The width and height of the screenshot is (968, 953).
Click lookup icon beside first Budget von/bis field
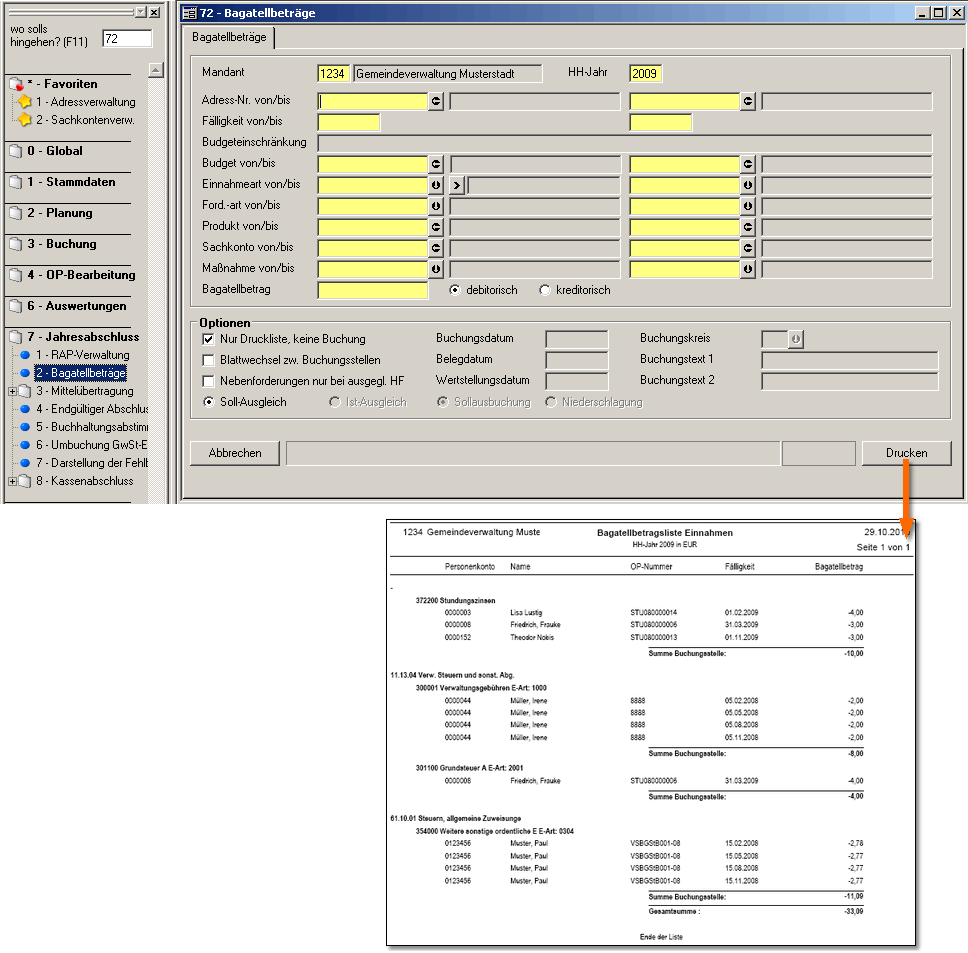436,164
